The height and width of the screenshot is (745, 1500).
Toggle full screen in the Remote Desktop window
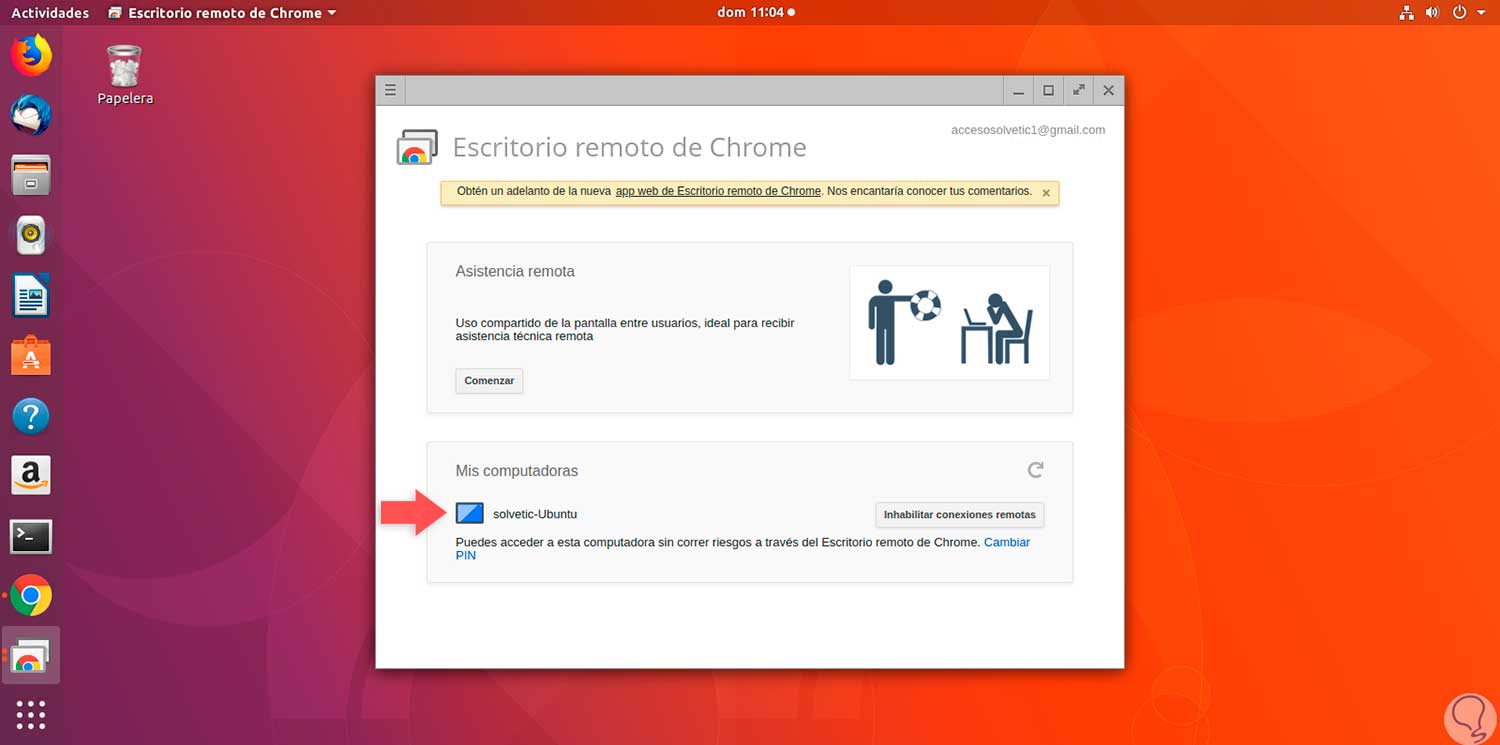pyautogui.click(x=1078, y=90)
